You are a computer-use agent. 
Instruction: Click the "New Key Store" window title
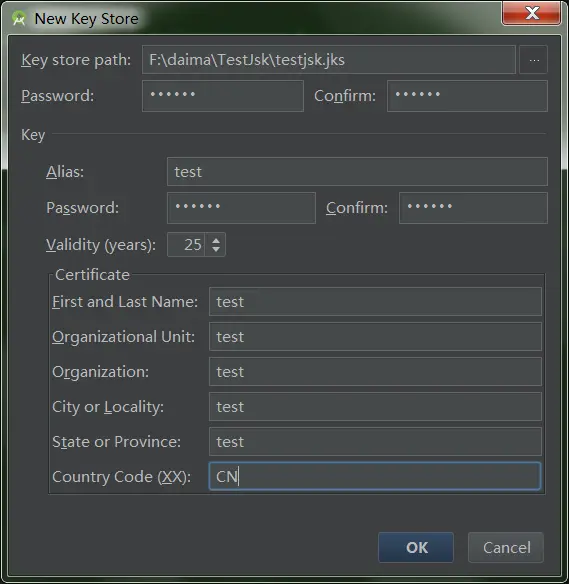[x=86, y=19]
